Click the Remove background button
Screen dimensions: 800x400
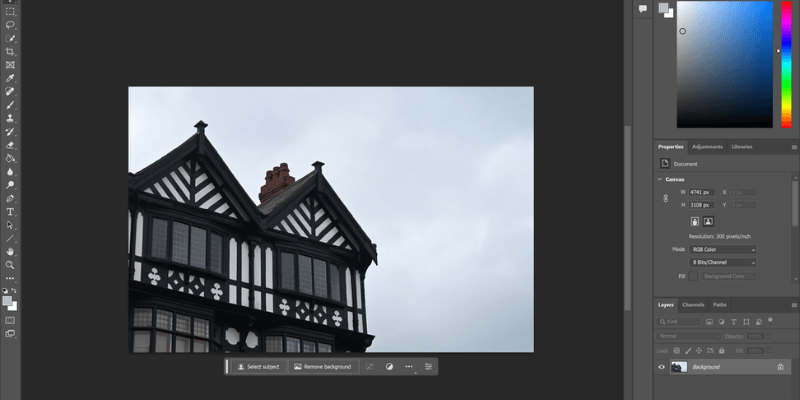(322, 367)
